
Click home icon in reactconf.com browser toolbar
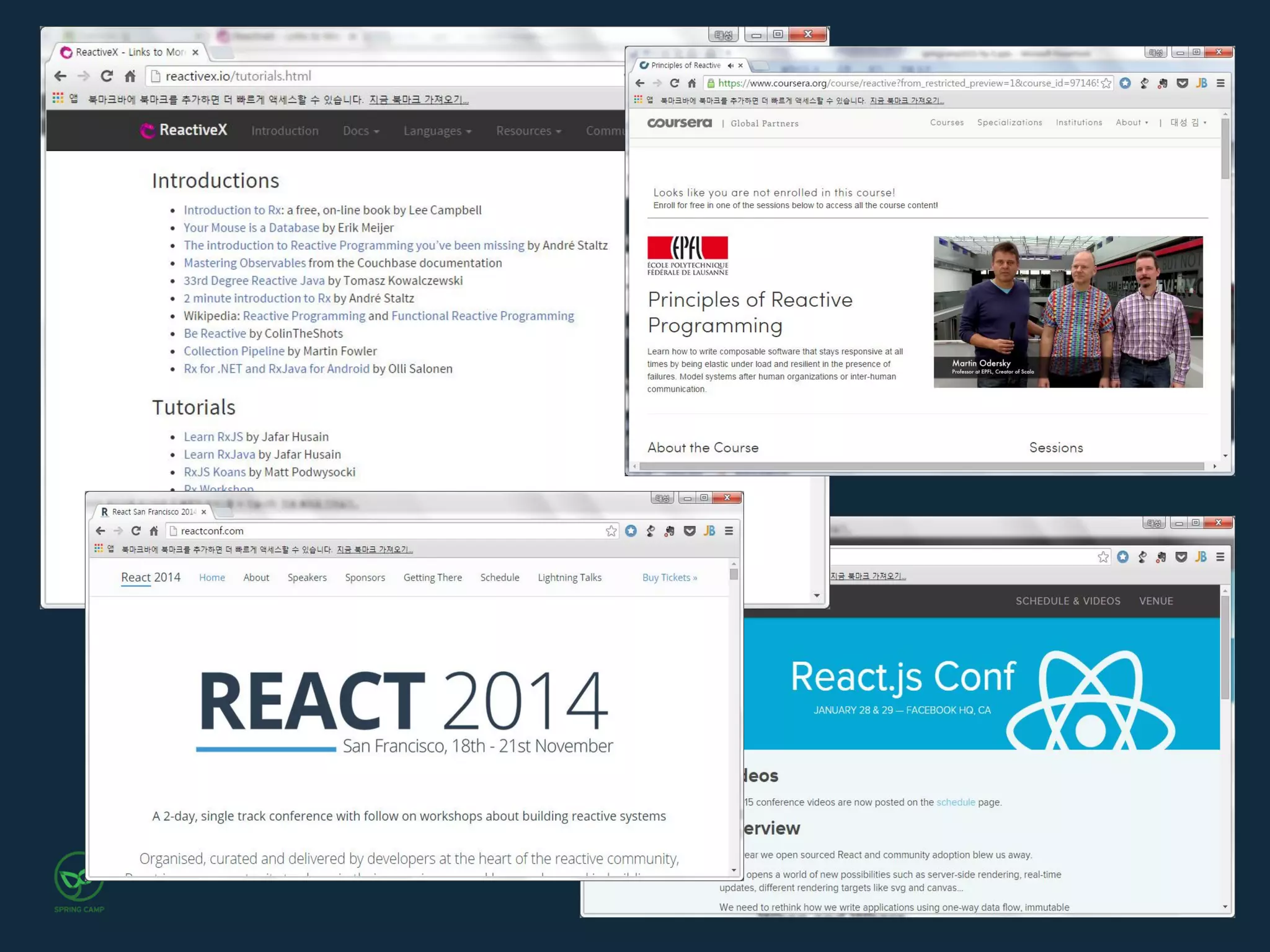(x=154, y=531)
